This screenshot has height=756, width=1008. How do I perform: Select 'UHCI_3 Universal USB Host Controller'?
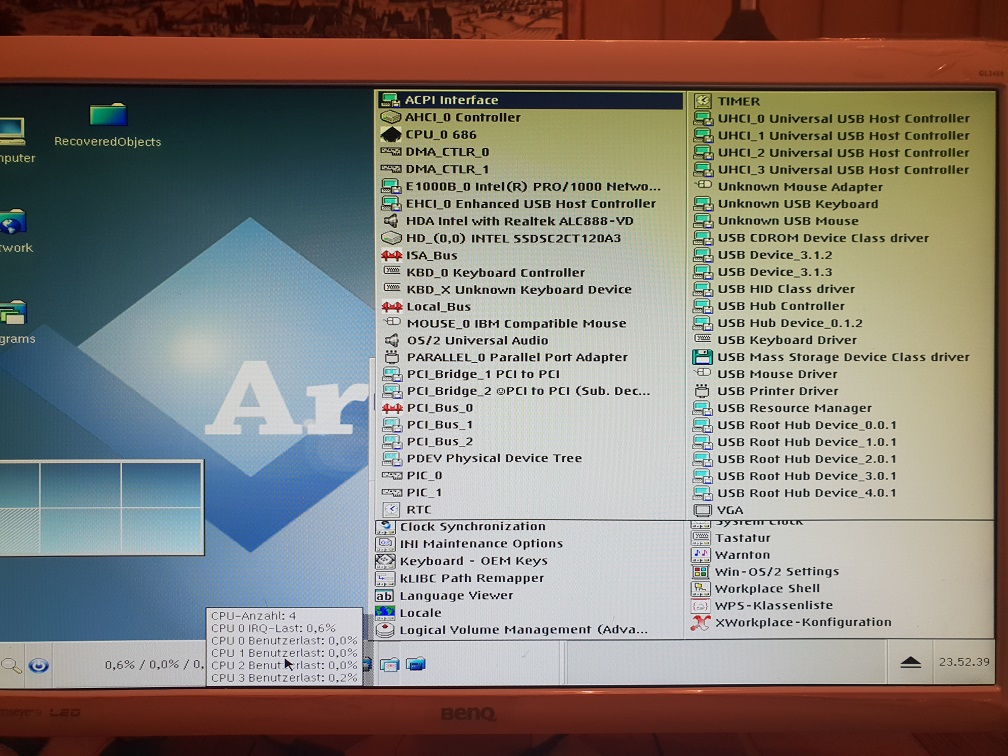[x=843, y=170]
